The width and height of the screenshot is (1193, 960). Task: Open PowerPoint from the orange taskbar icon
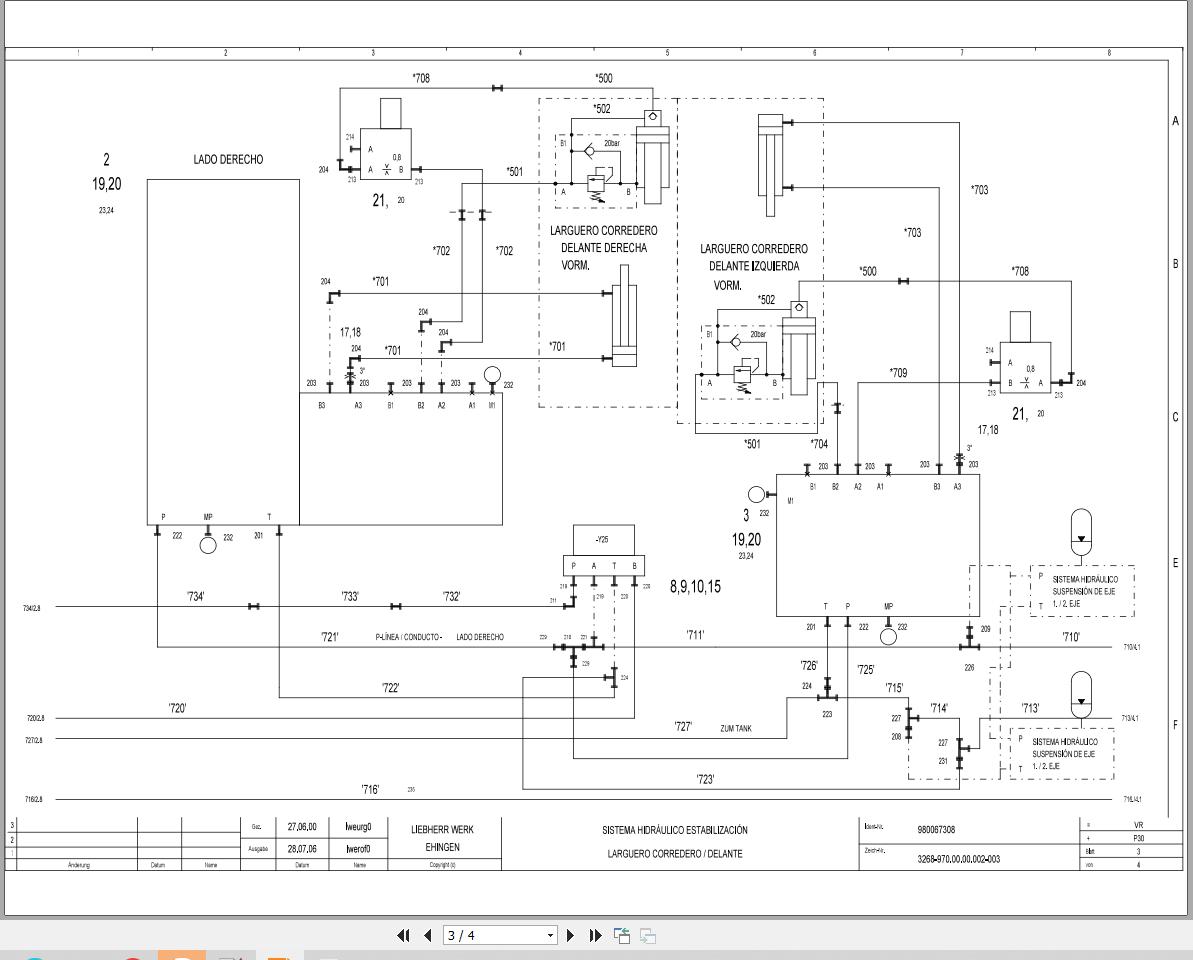click(181, 955)
